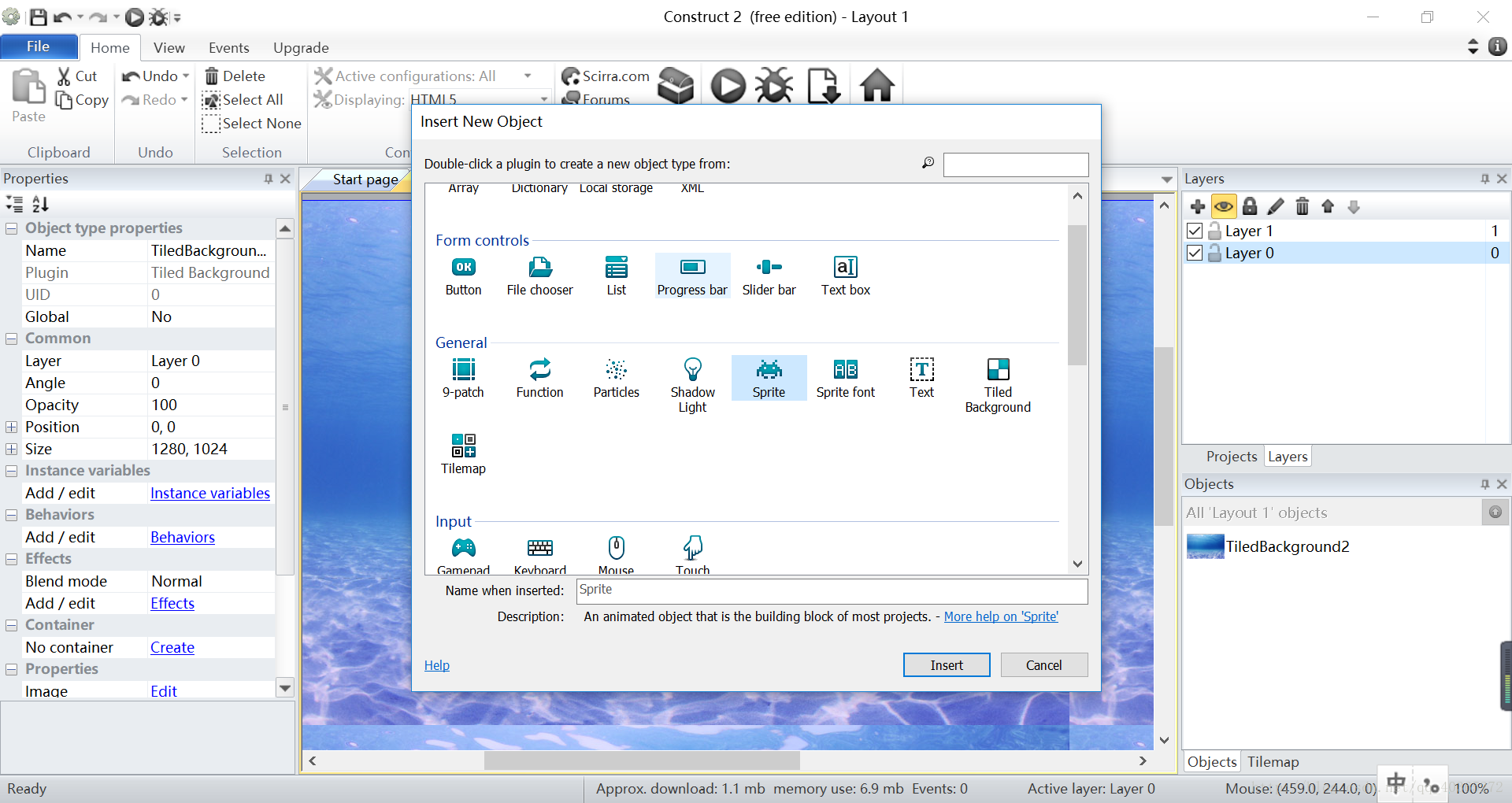Open the Instance variables link
This screenshot has width=1512, height=803.
(x=210, y=494)
